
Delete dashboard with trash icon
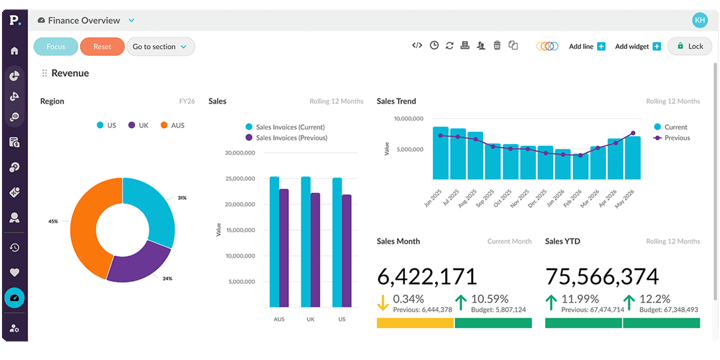[x=497, y=45]
